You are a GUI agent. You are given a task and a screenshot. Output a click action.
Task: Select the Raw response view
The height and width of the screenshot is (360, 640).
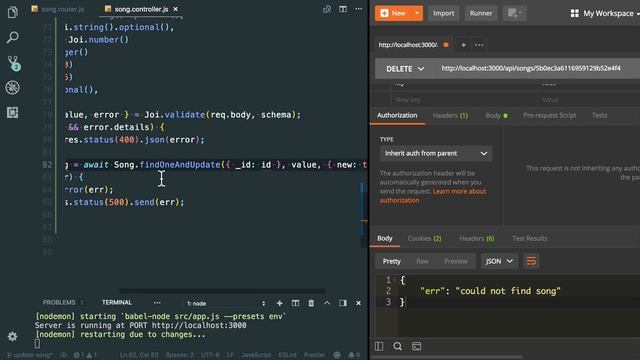pos(422,261)
